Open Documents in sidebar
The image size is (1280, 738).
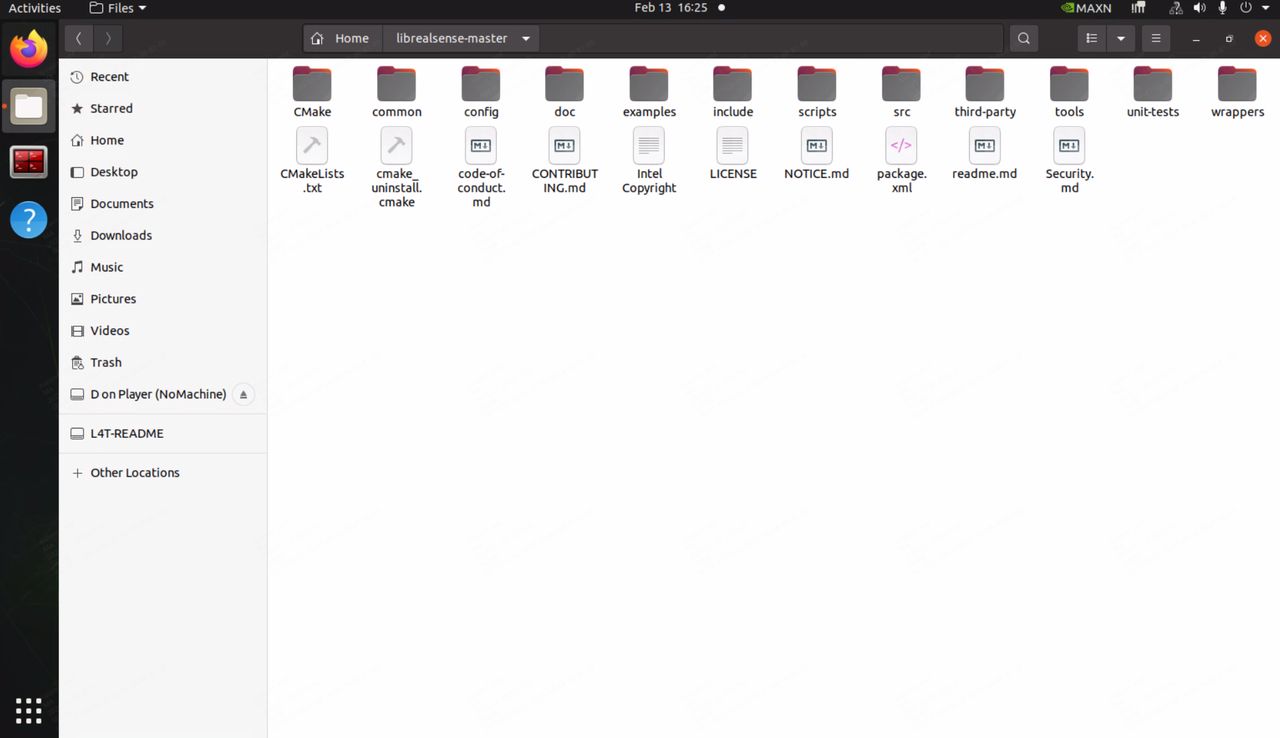tap(163, 203)
